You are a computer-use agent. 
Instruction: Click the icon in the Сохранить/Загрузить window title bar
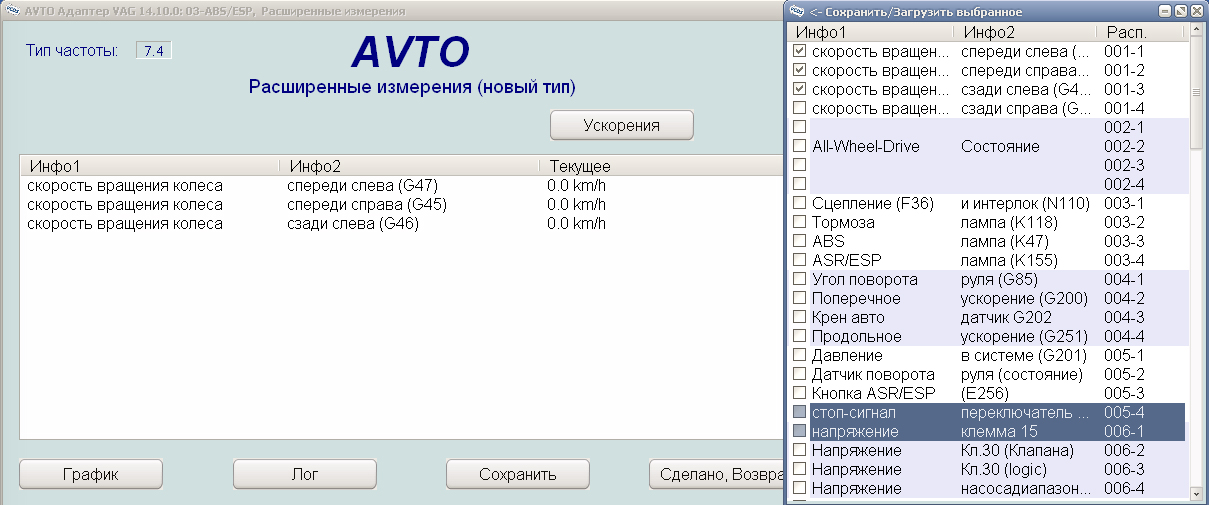point(797,11)
